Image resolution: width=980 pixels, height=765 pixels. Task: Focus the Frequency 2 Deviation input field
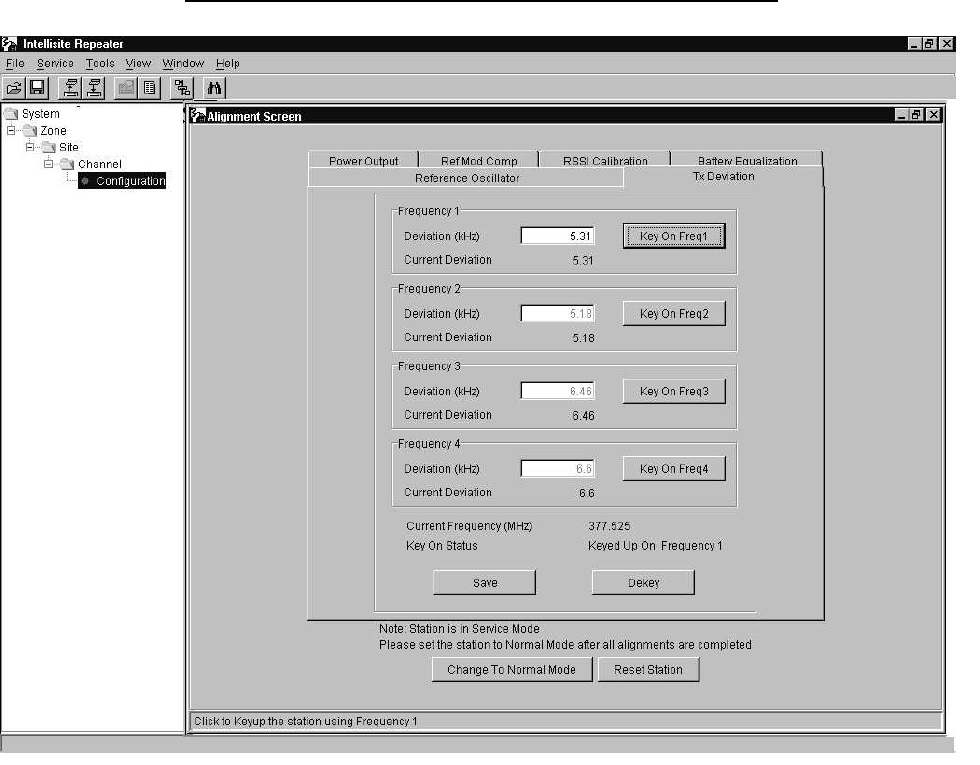coord(558,314)
